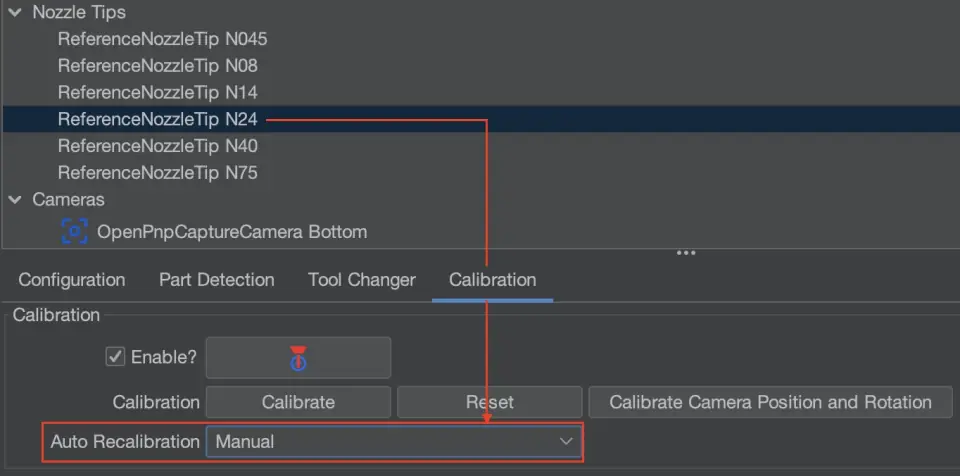
Task: Choose ReferenceNozzleTip N14 item
Action: [x=158, y=93]
